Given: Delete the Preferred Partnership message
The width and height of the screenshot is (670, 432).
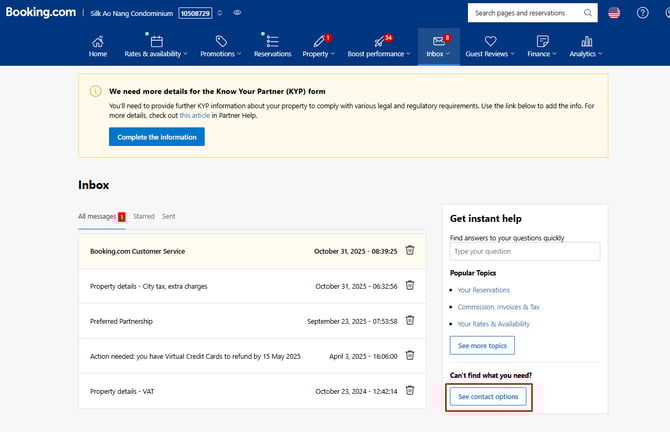Looking at the screenshot, I should [x=410, y=321].
